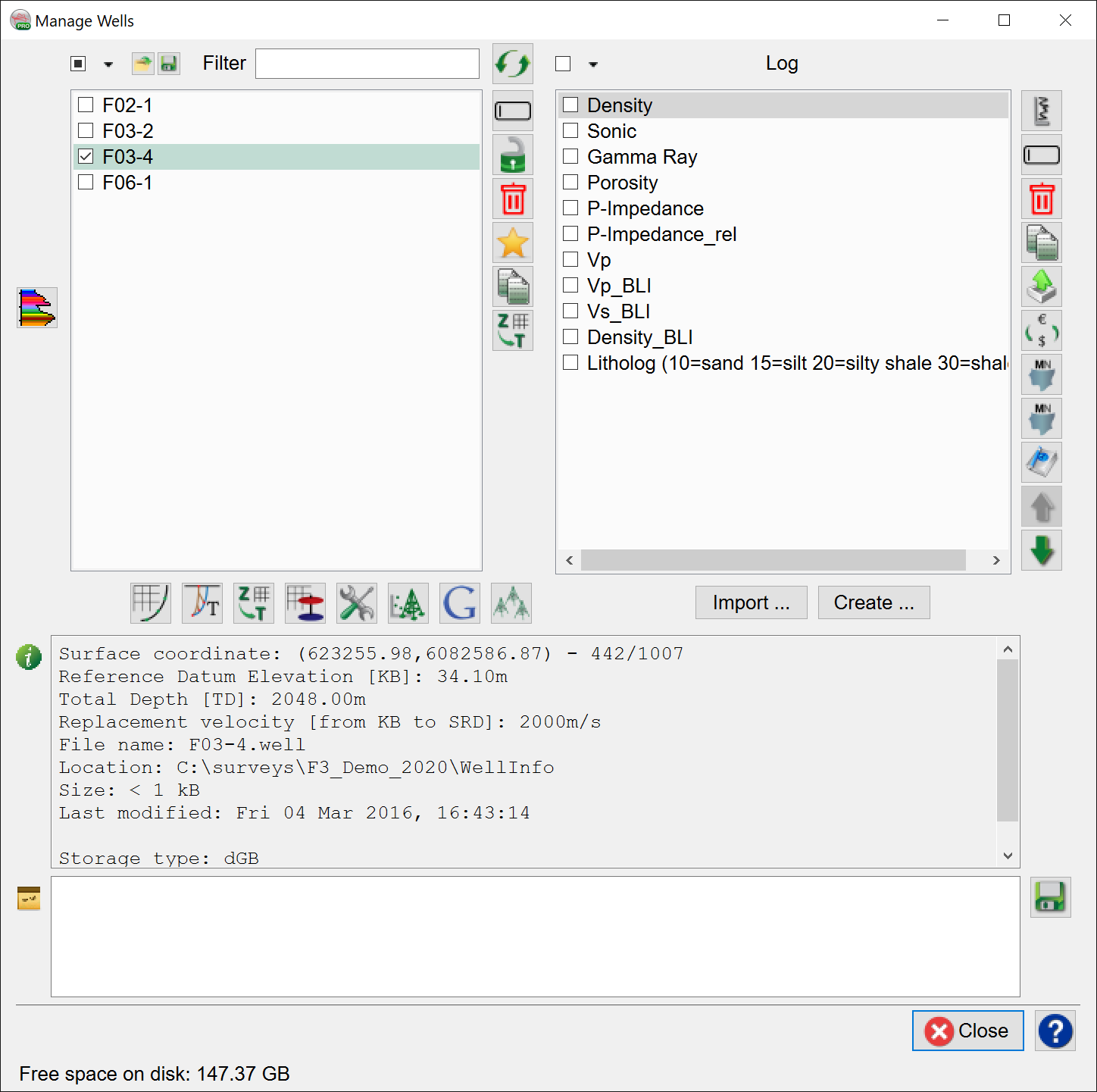Check the F02-1 well checkbox
The height and width of the screenshot is (1092, 1097).
tap(86, 105)
